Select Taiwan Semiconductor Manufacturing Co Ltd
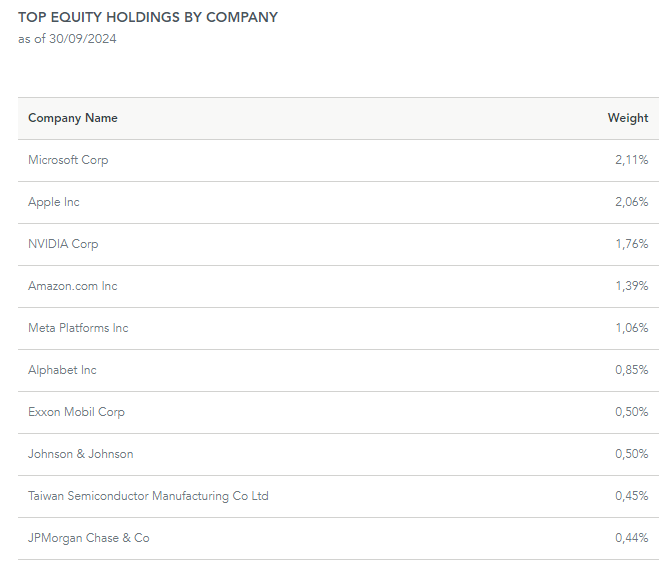 click(148, 496)
